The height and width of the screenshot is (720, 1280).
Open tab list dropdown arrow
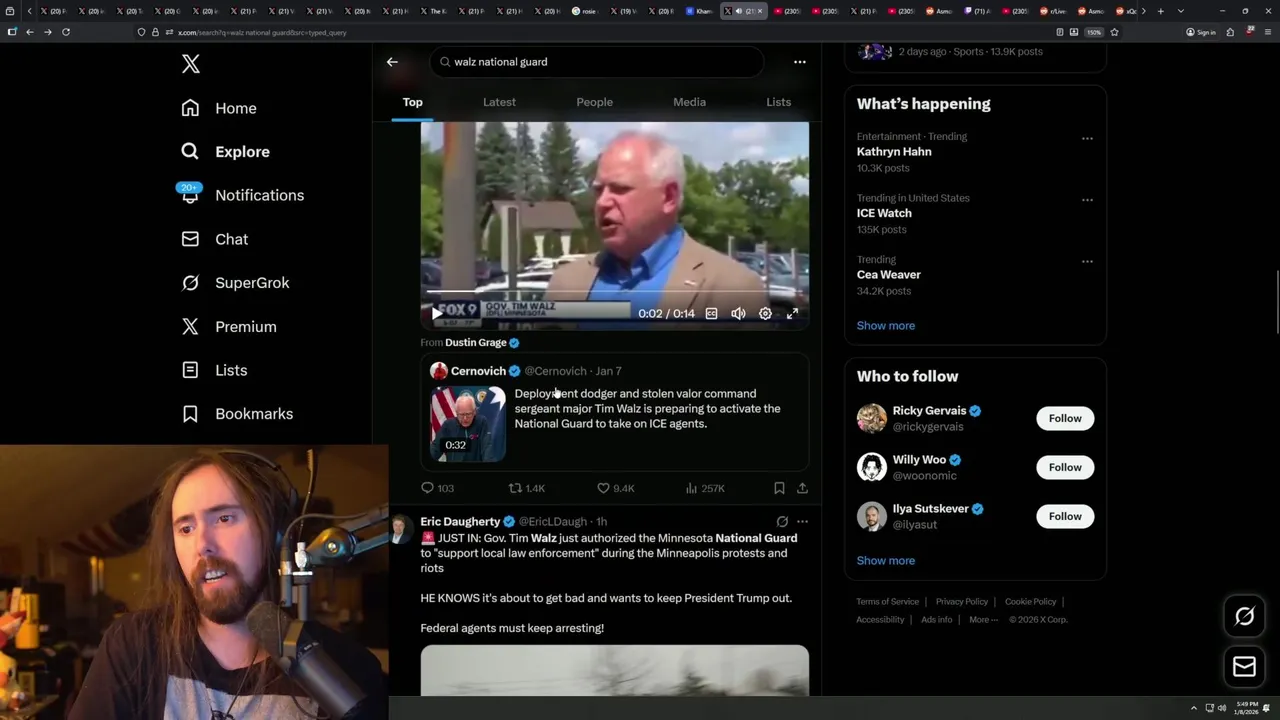tap(1181, 11)
